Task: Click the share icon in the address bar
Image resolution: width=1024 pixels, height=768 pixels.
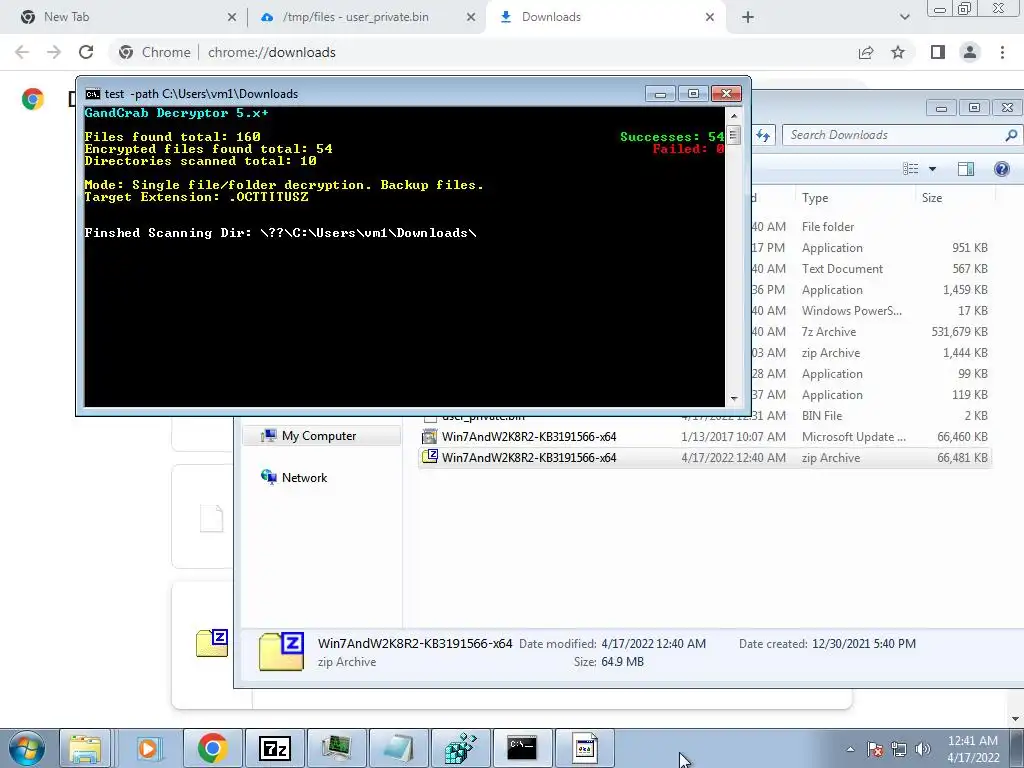Action: (866, 52)
